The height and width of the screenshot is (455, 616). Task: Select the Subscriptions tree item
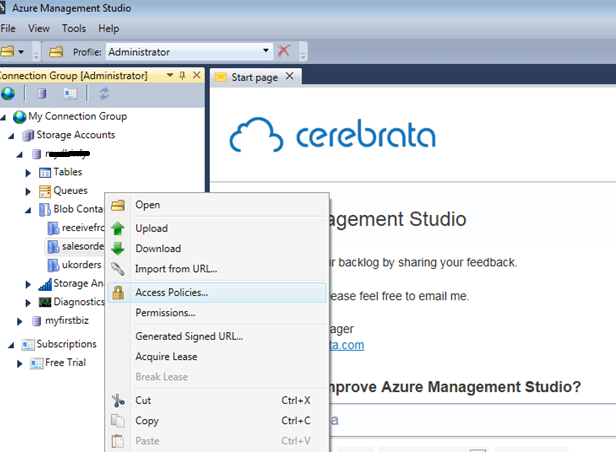tap(66, 344)
